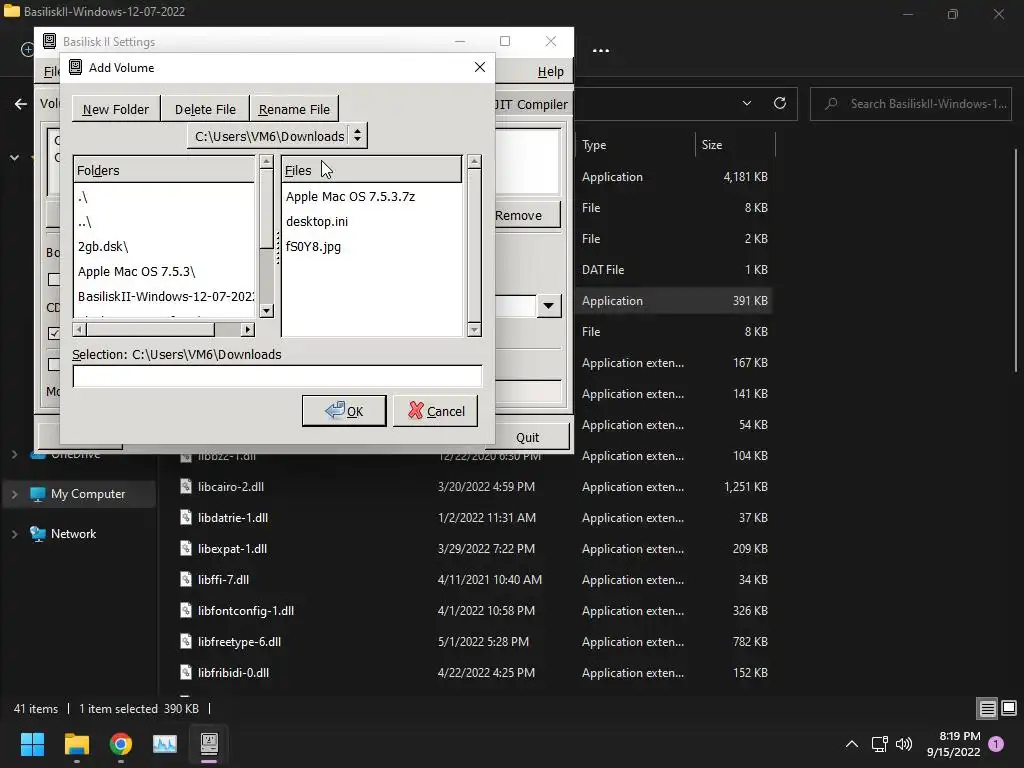Open the performance monitor taskbar icon

165,744
